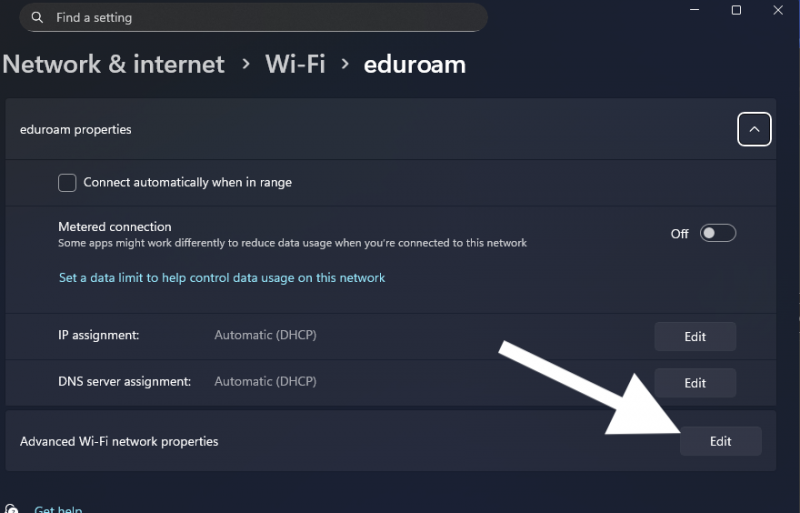Image resolution: width=800 pixels, height=513 pixels.
Task: Edit the IP assignment setting
Action: [x=695, y=337]
